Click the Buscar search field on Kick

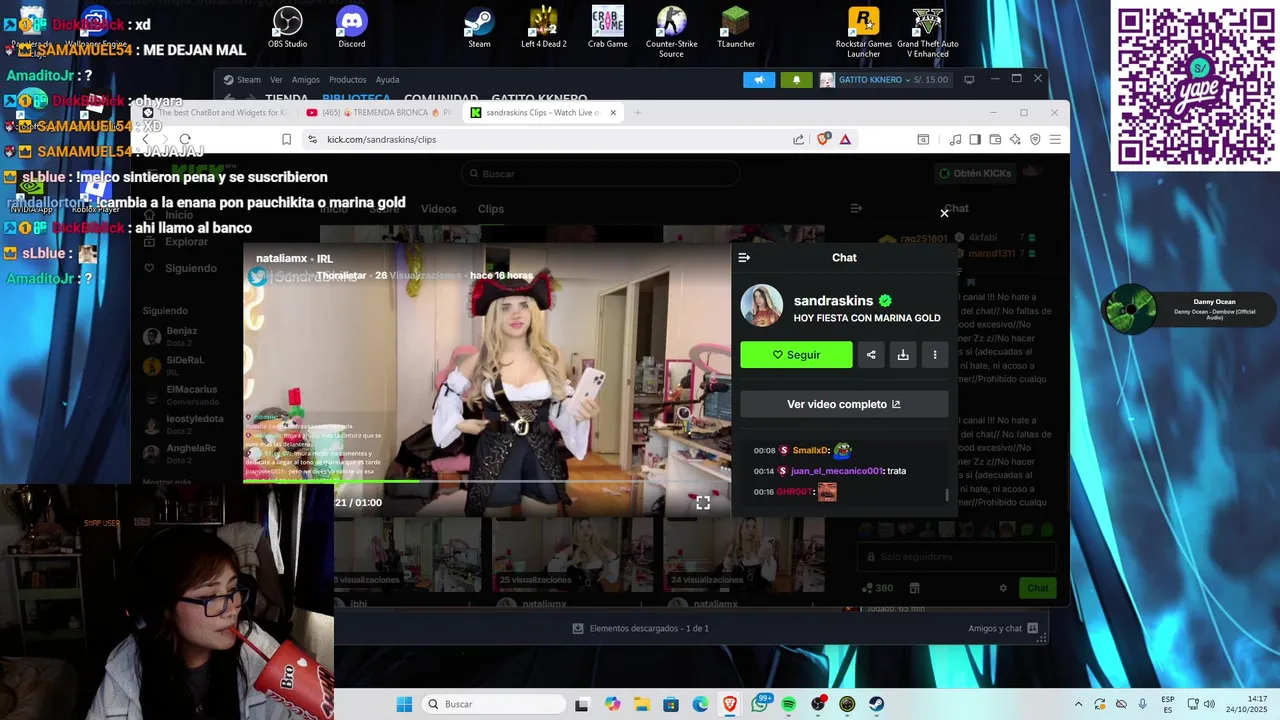[x=600, y=174]
